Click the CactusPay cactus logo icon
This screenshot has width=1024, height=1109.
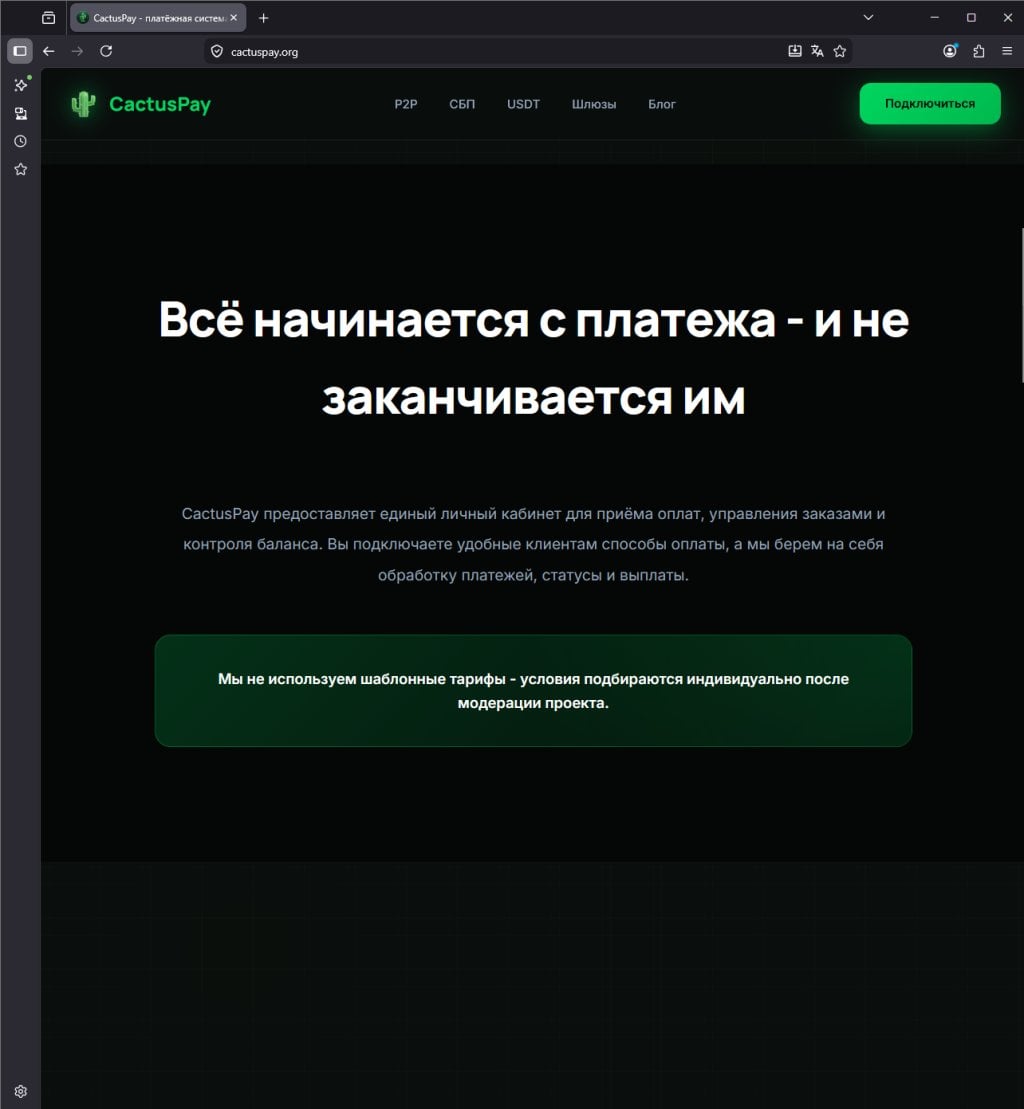(83, 104)
